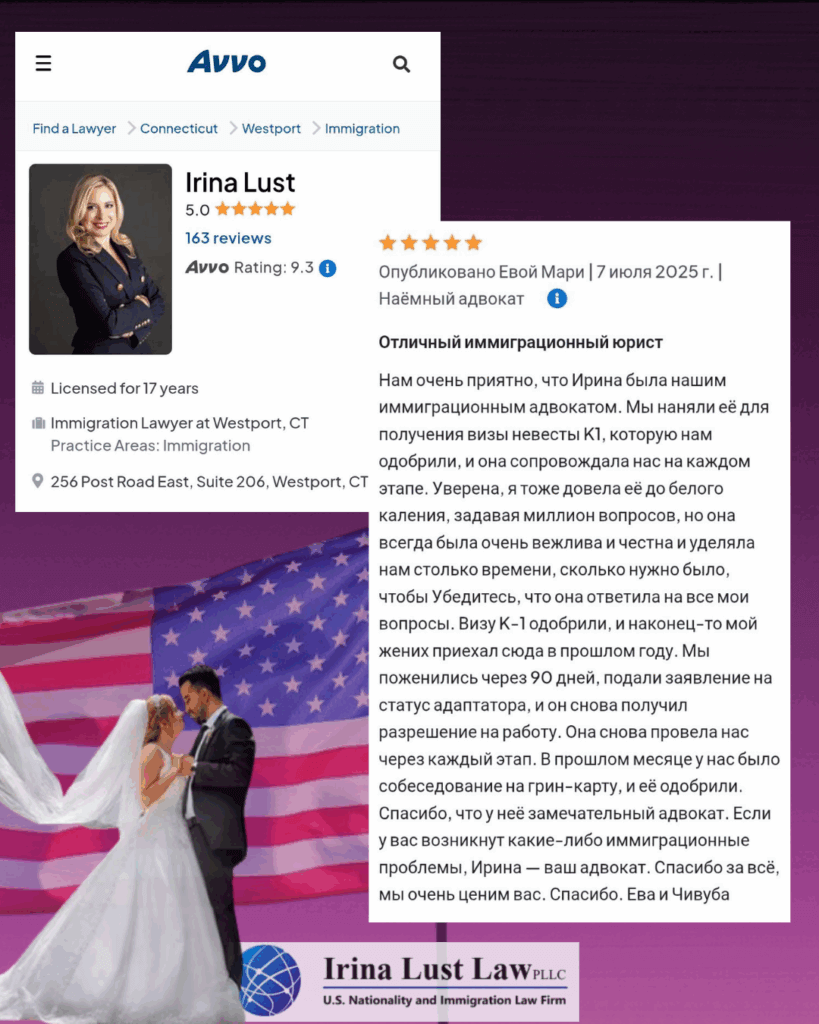The height and width of the screenshot is (1024, 819).
Task: Open the Find a Lawyer breadcrumb
Action: (74, 129)
